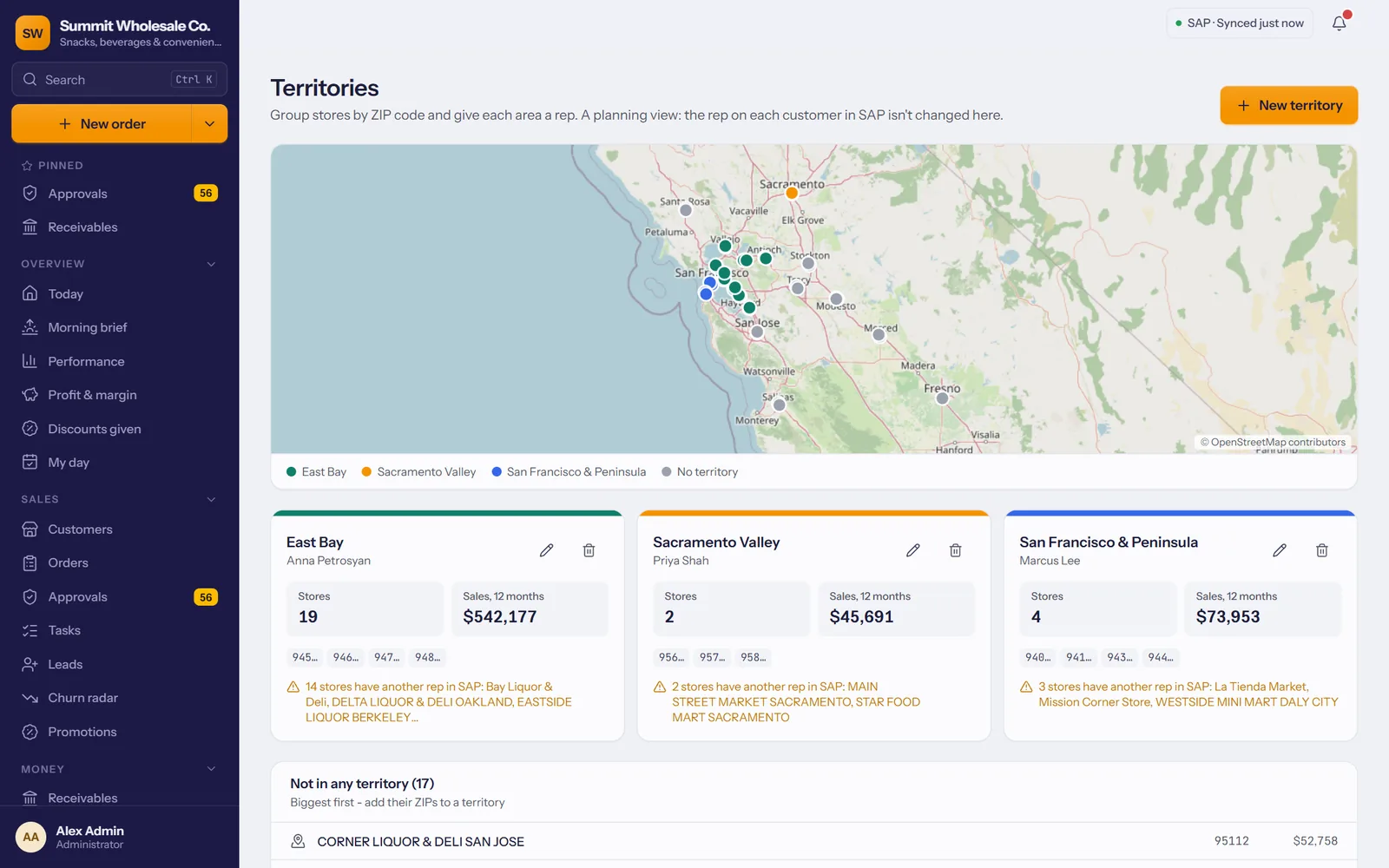This screenshot has height=868, width=1389.
Task: Open pinned Approvals item
Action: pos(120,194)
